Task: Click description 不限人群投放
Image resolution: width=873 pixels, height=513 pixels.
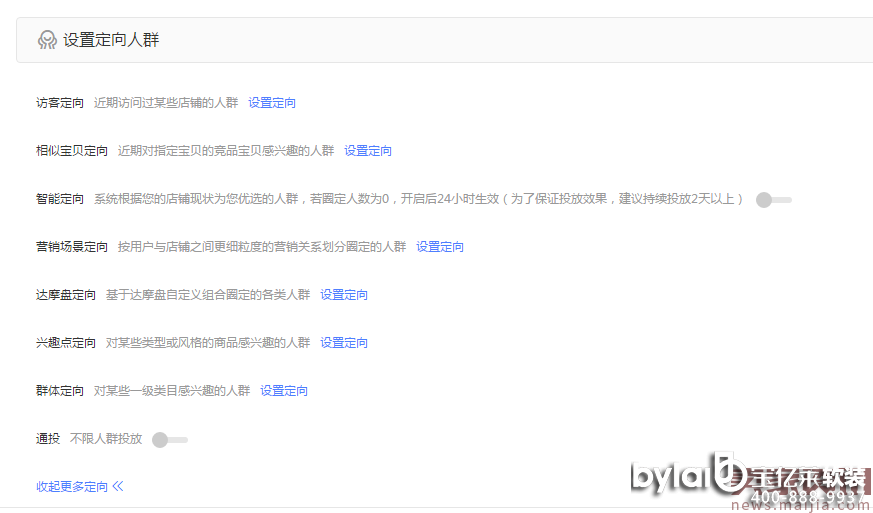Action: tap(106, 438)
